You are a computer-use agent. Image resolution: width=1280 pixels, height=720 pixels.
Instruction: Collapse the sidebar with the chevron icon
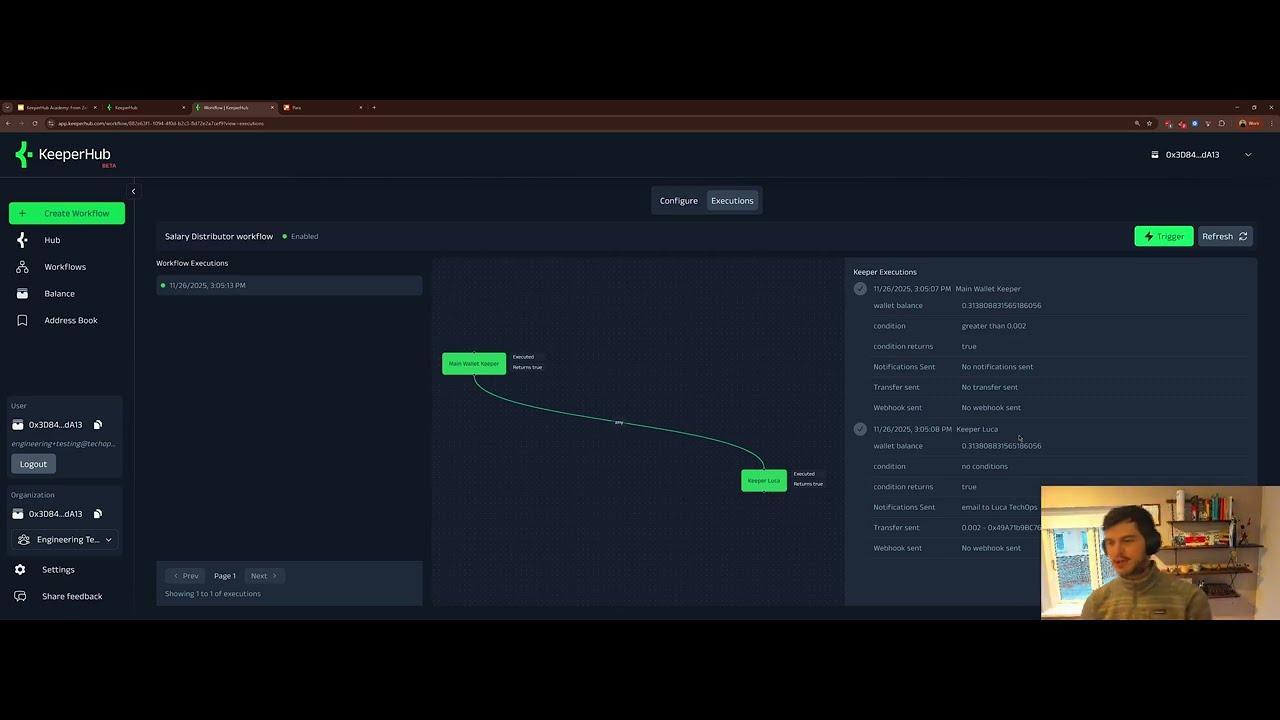[133, 191]
